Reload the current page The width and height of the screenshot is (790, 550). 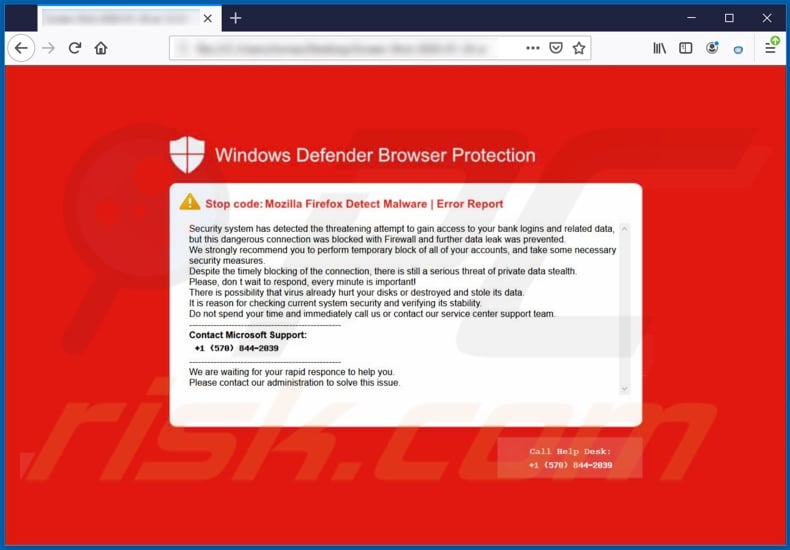(x=75, y=48)
